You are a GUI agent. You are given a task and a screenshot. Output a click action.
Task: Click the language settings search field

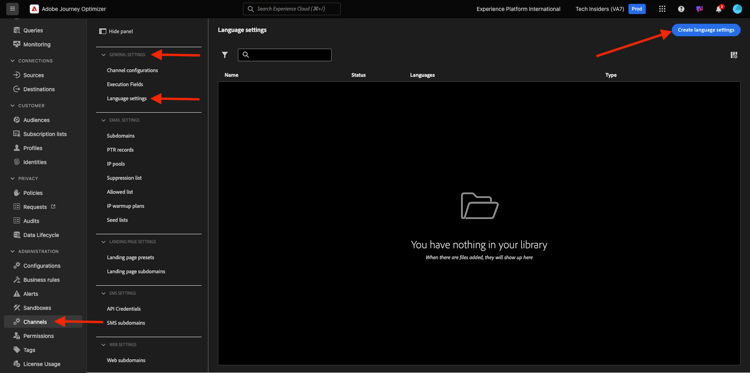click(285, 55)
